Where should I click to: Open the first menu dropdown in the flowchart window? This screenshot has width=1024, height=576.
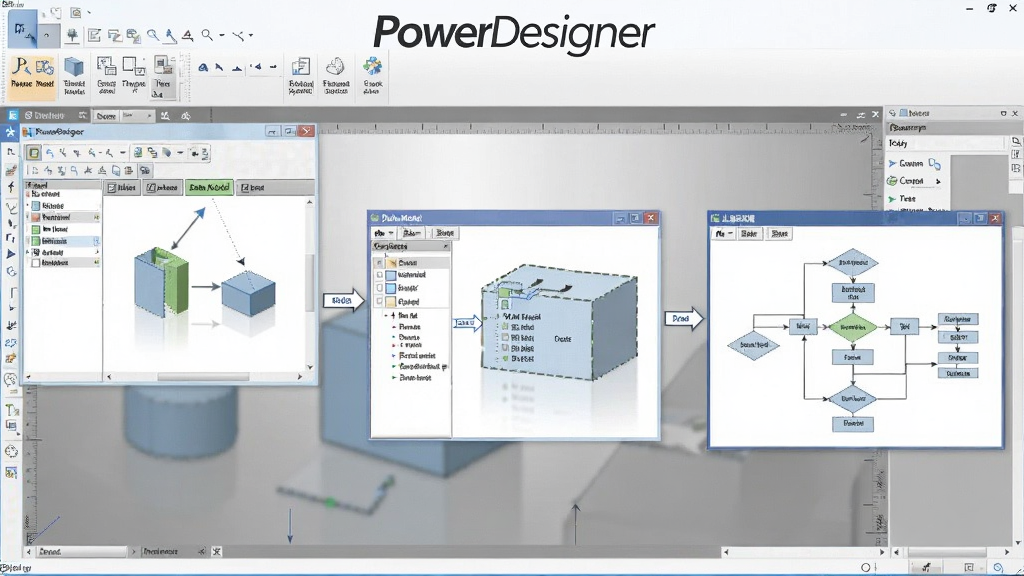[x=723, y=234]
